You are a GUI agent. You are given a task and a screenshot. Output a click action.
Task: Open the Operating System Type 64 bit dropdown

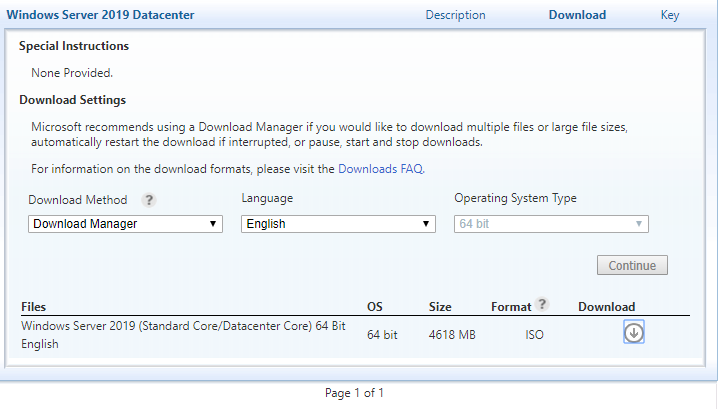551,224
